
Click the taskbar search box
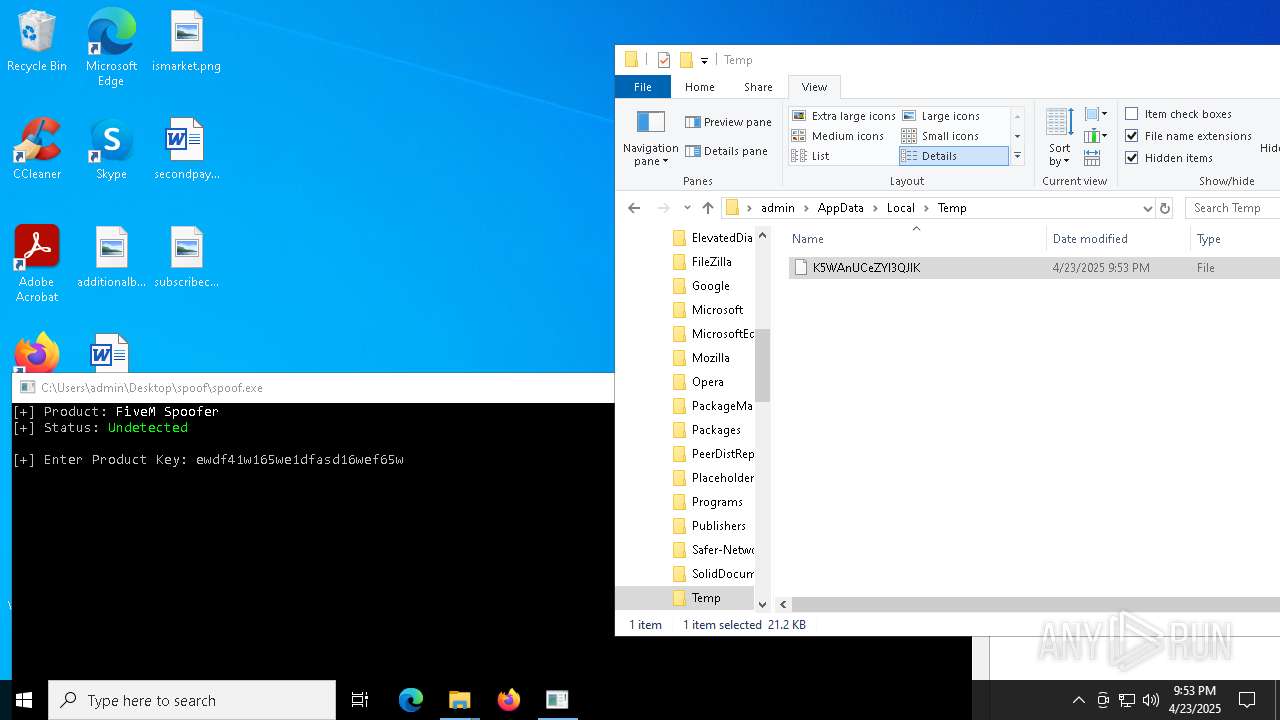[192, 700]
